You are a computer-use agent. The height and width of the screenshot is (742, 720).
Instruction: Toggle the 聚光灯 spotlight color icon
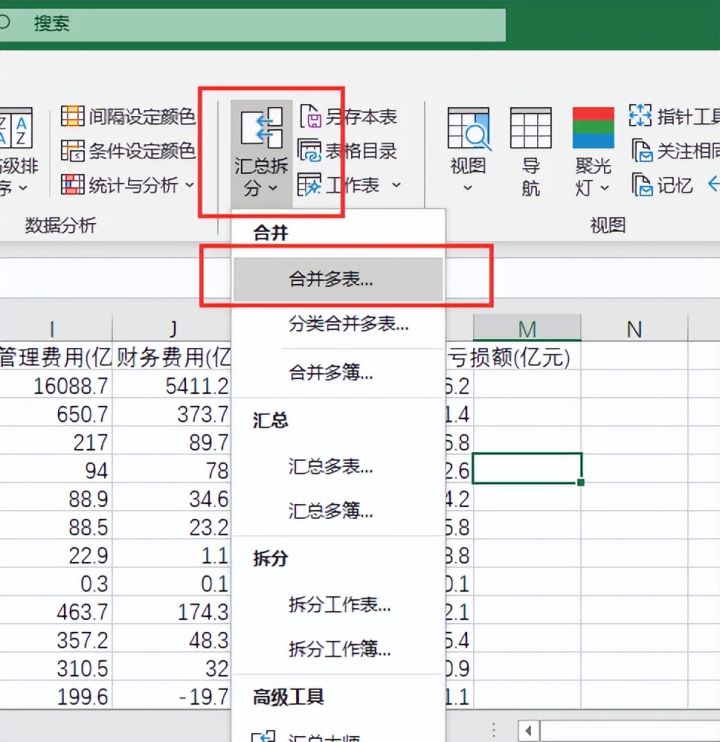[593, 128]
